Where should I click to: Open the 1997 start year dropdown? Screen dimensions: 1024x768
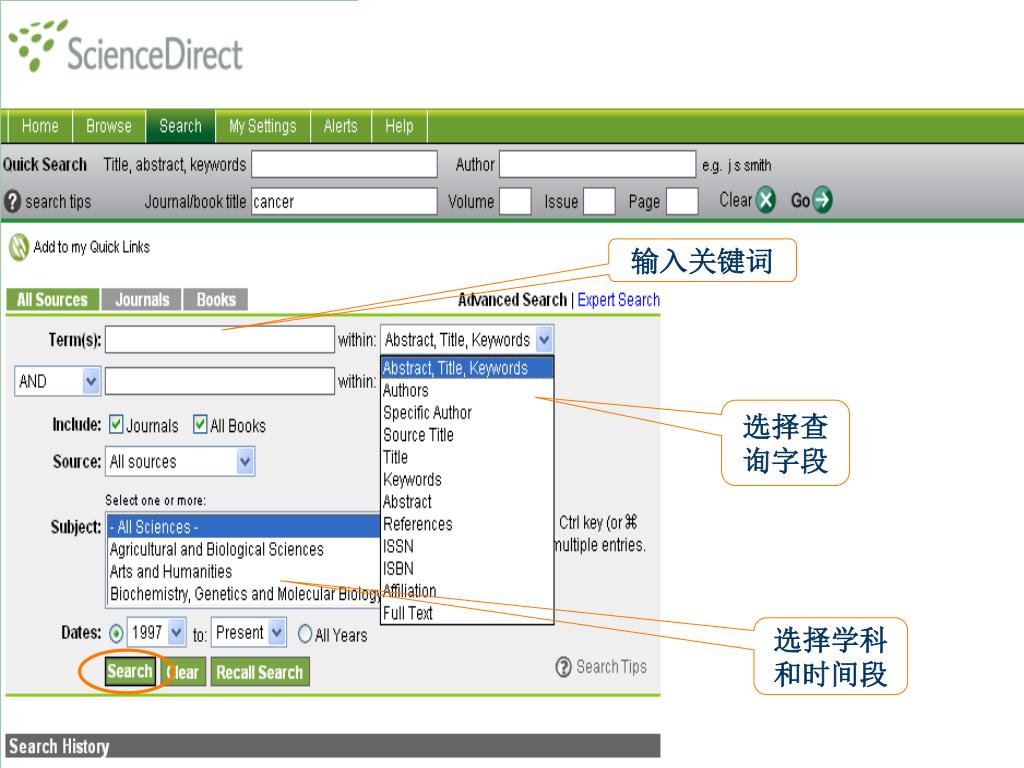(176, 632)
